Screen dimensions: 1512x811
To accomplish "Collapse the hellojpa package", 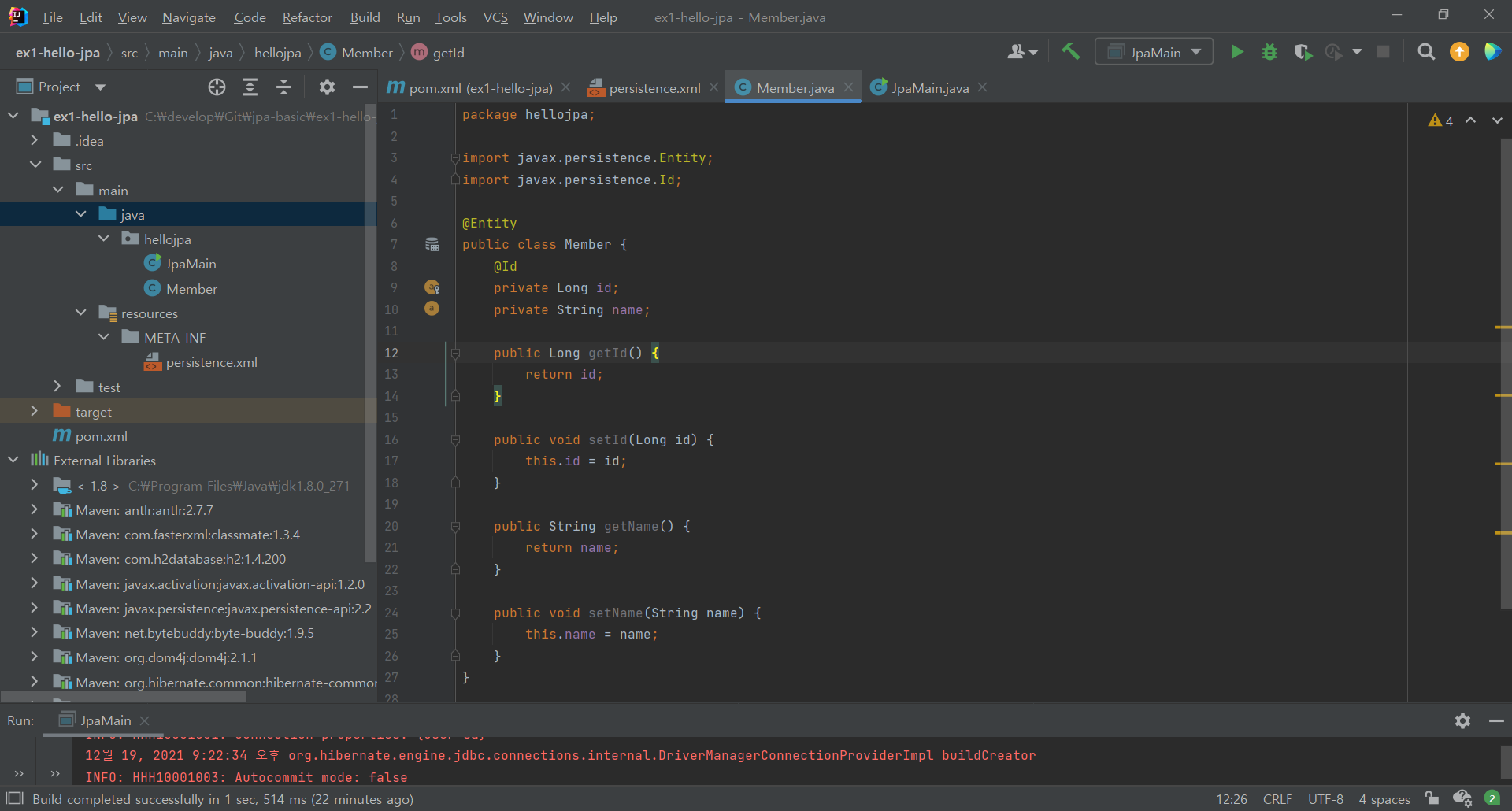I will [x=103, y=239].
